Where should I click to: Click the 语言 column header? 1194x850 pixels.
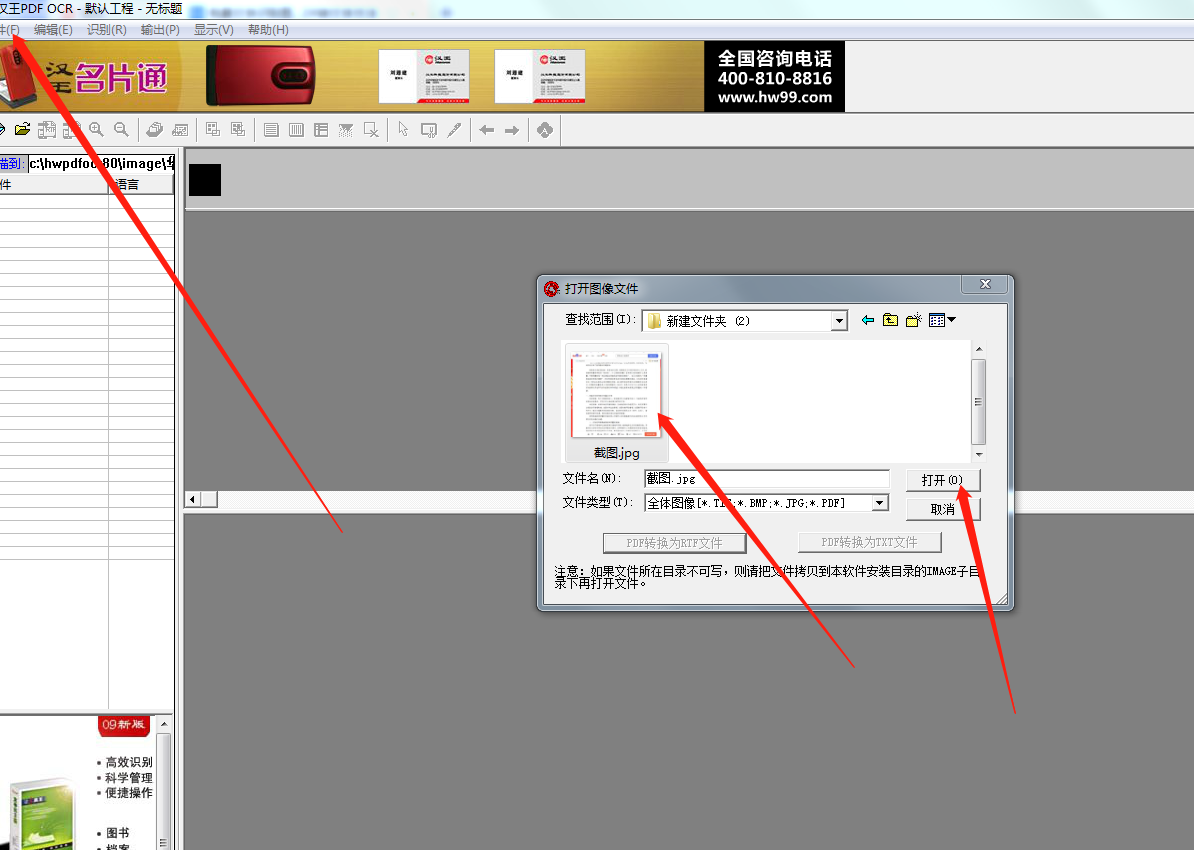point(141,184)
